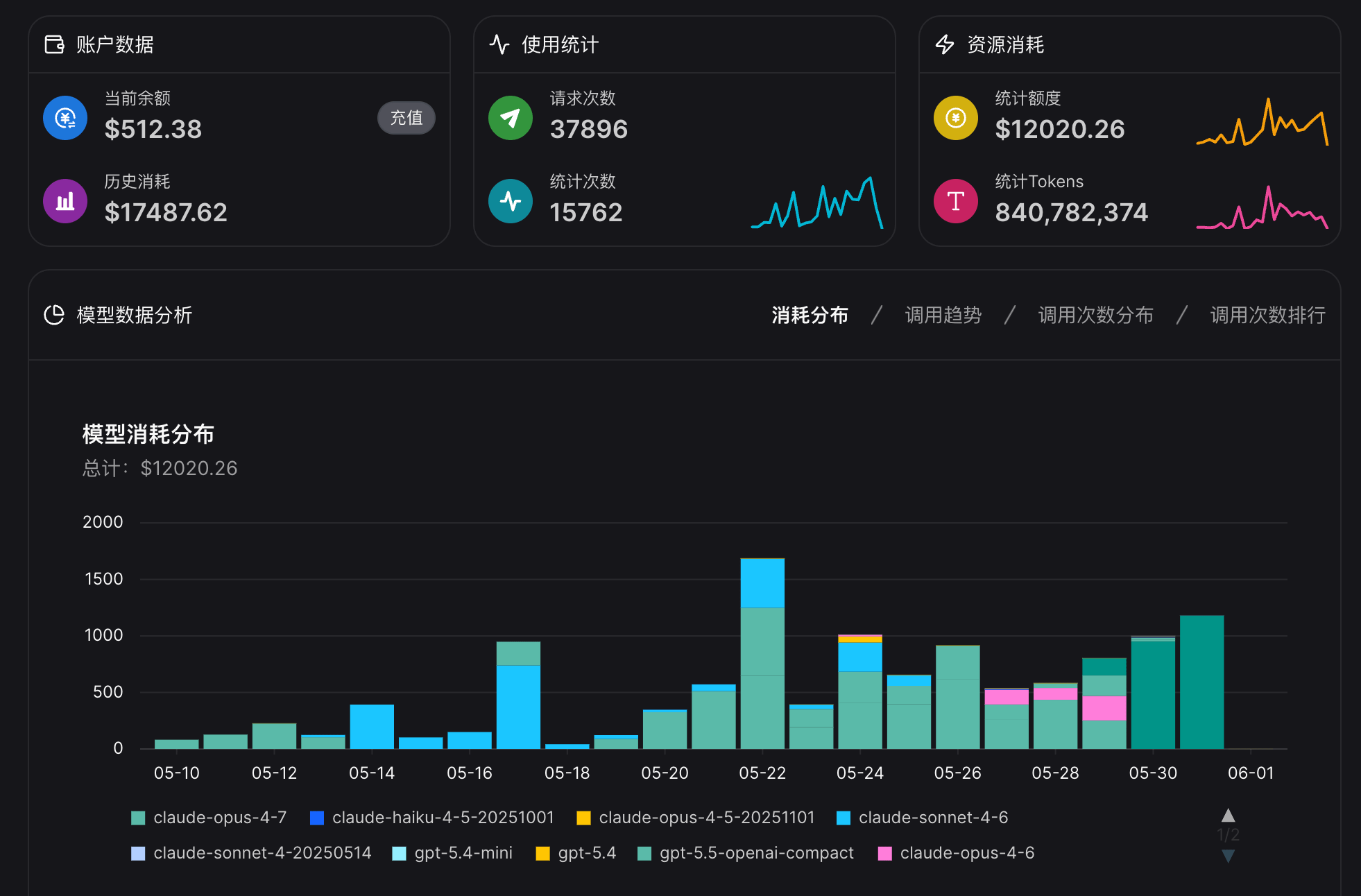Click the blue bar at 05-14
The height and width of the screenshot is (896, 1361).
372,727
